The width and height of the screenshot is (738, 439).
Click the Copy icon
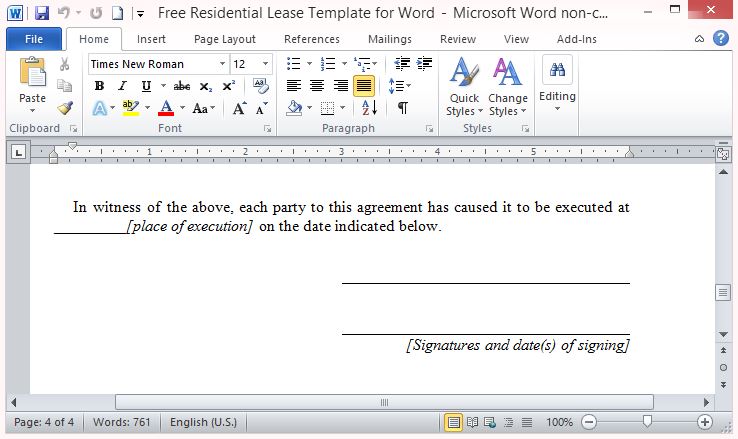point(64,86)
